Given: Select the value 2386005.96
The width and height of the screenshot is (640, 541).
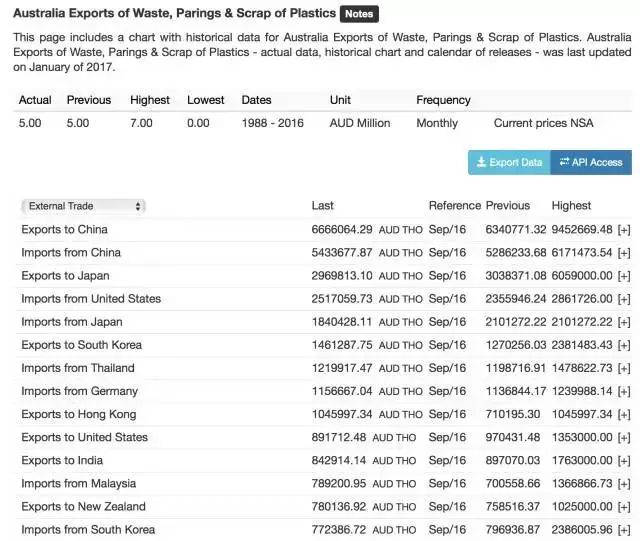Looking at the screenshot, I should click(582, 530).
